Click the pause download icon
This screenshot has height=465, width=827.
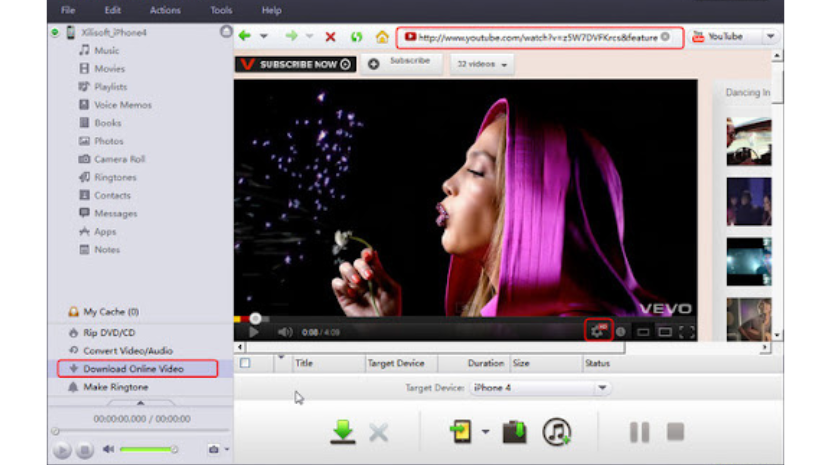[639, 431]
